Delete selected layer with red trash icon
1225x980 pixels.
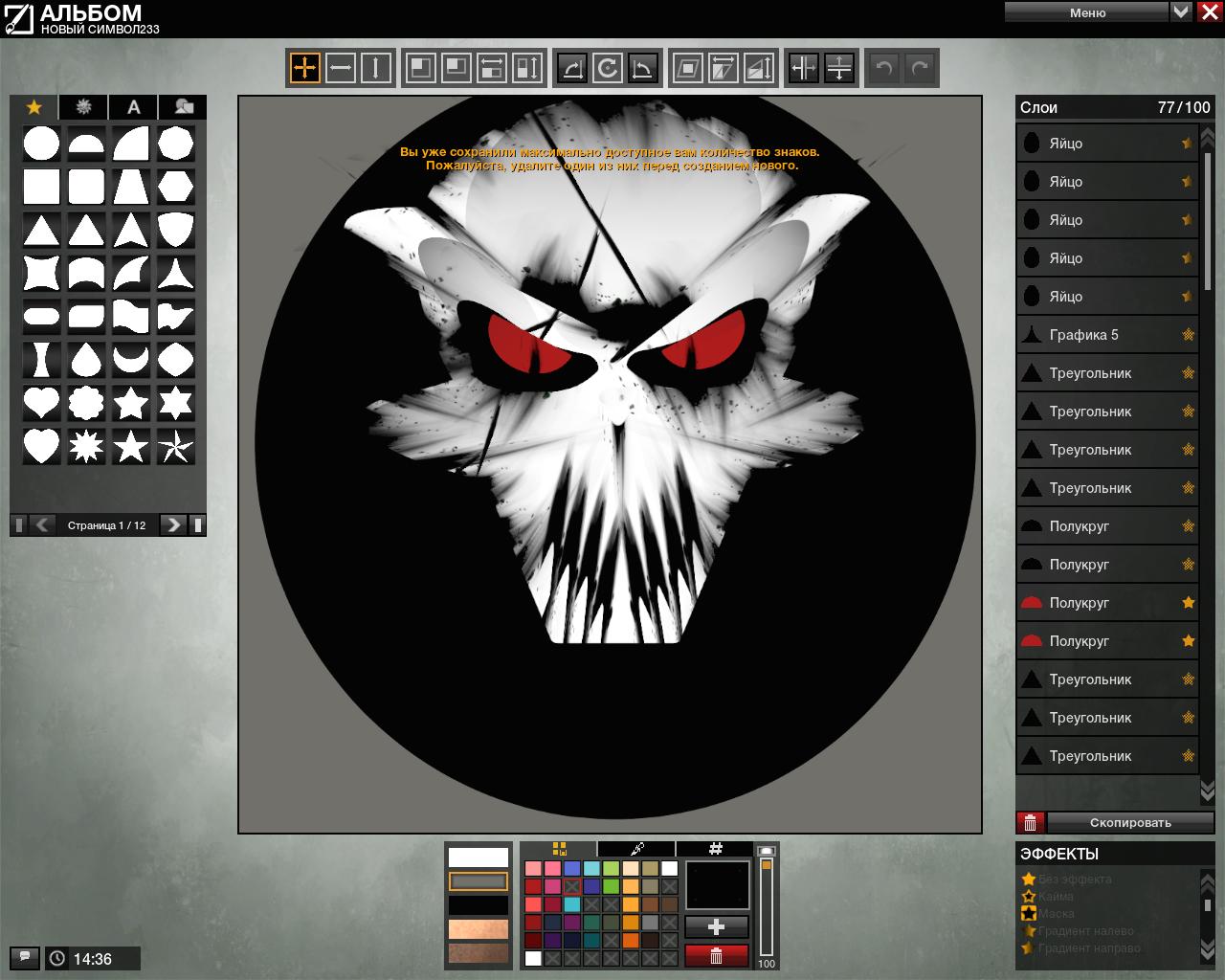tap(1030, 822)
